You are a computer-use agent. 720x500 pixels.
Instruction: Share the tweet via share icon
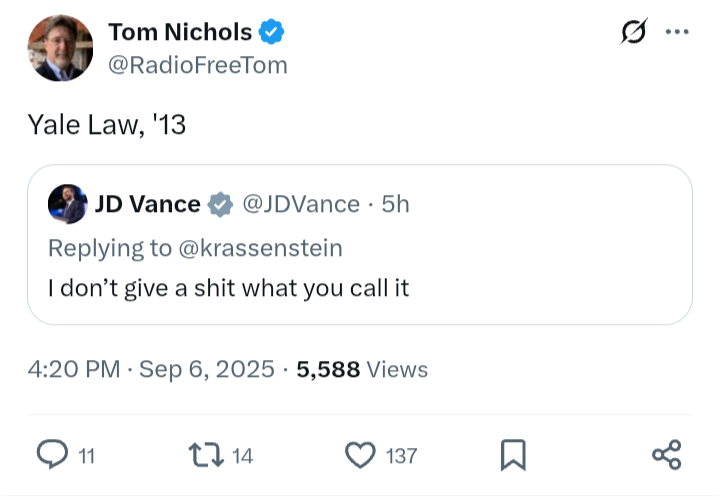pos(666,455)
